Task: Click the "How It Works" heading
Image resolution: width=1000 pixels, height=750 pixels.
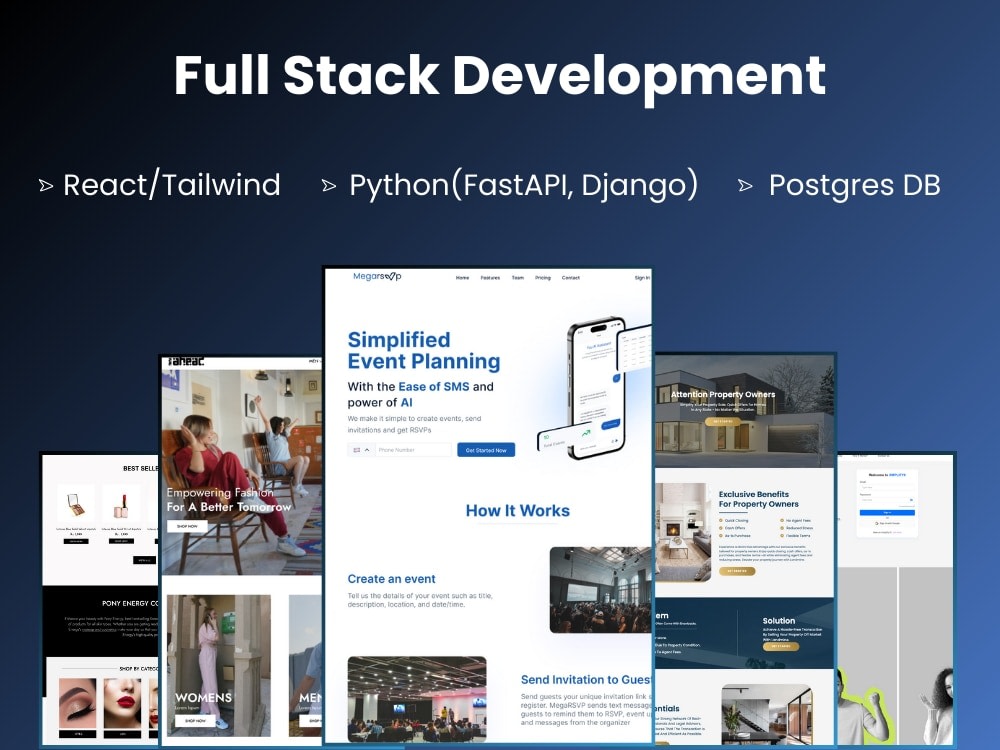Action: 517,511
